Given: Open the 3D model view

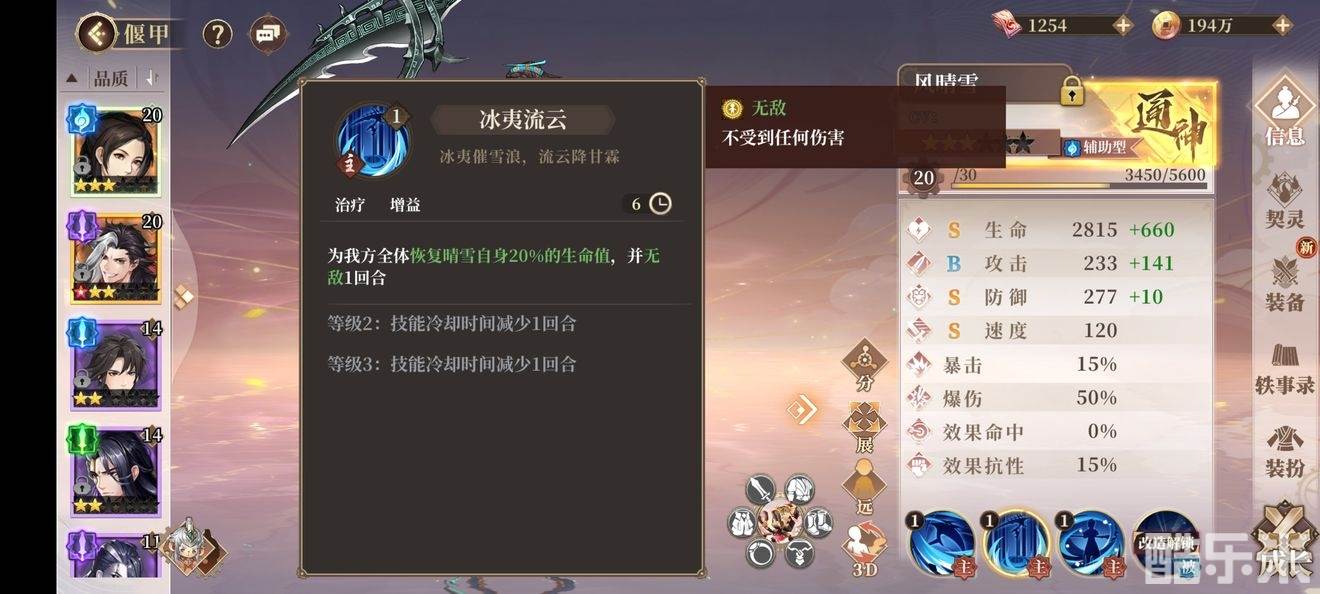Looking at the screenshot, I should click(864, 550).
